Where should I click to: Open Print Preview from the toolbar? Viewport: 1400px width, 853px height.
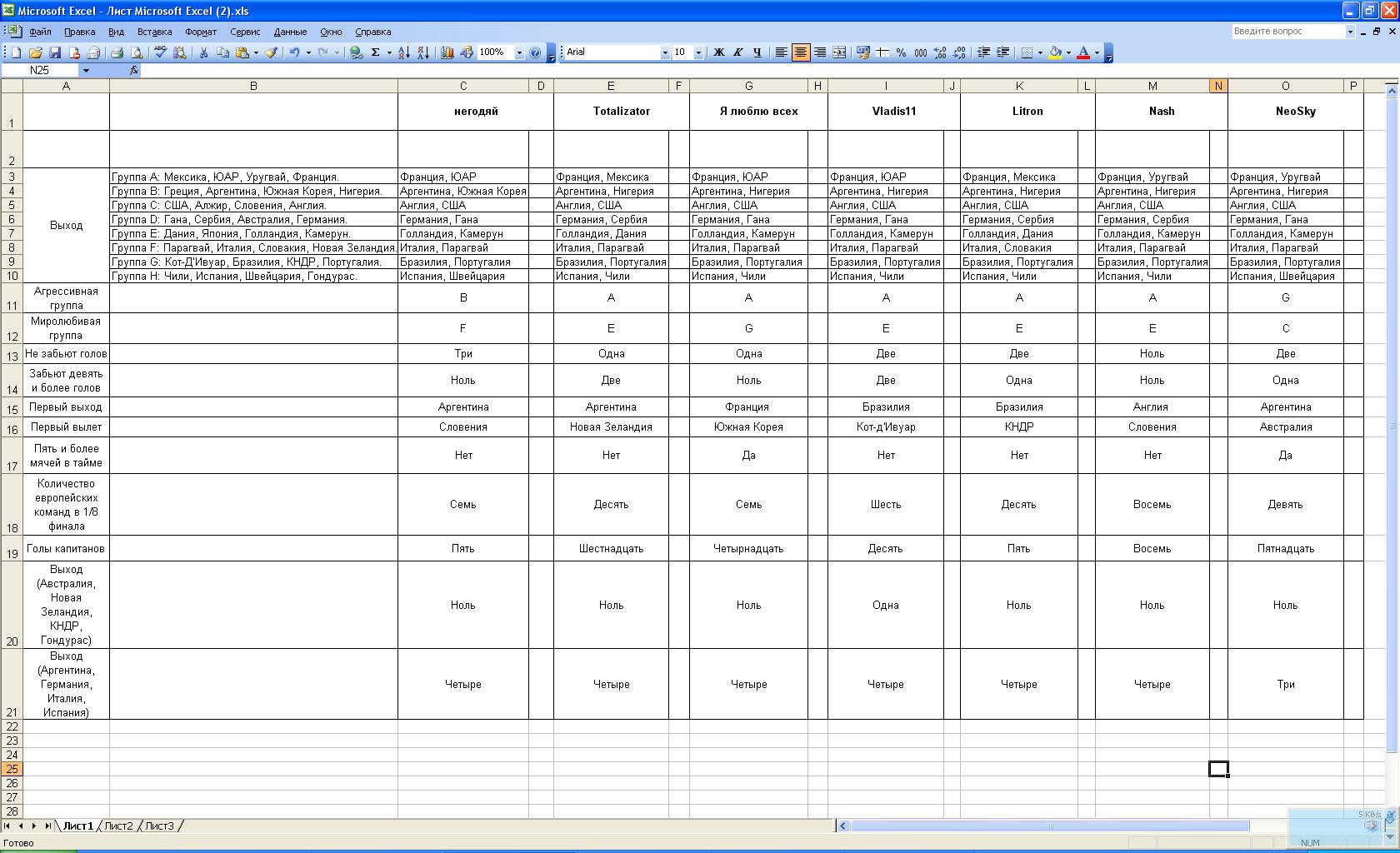137,52
